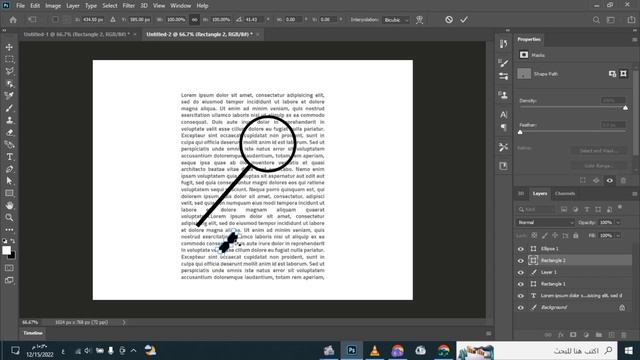Click the Select and Mask button

coord(598,151)
